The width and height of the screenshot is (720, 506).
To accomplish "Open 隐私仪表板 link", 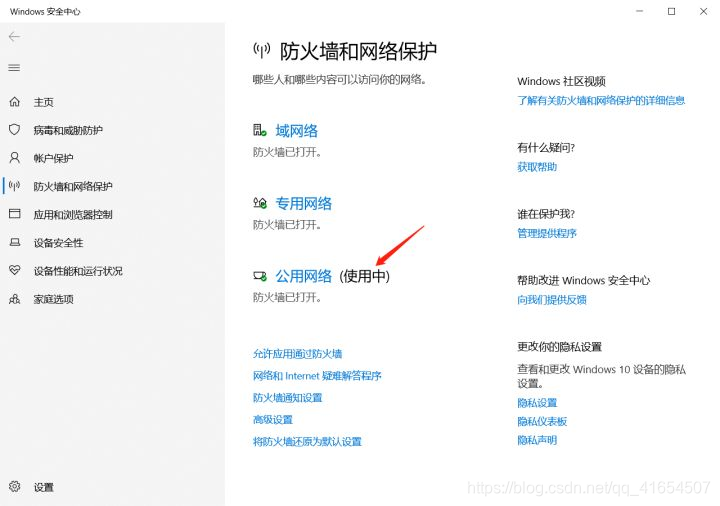I will pyautogui.click(x=542, y=422).
